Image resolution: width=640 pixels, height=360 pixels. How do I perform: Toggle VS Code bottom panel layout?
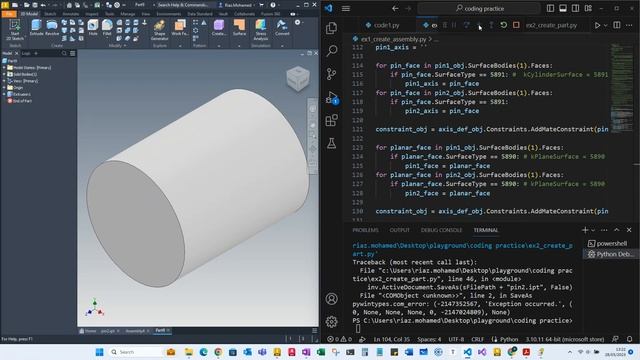[563, 8]
